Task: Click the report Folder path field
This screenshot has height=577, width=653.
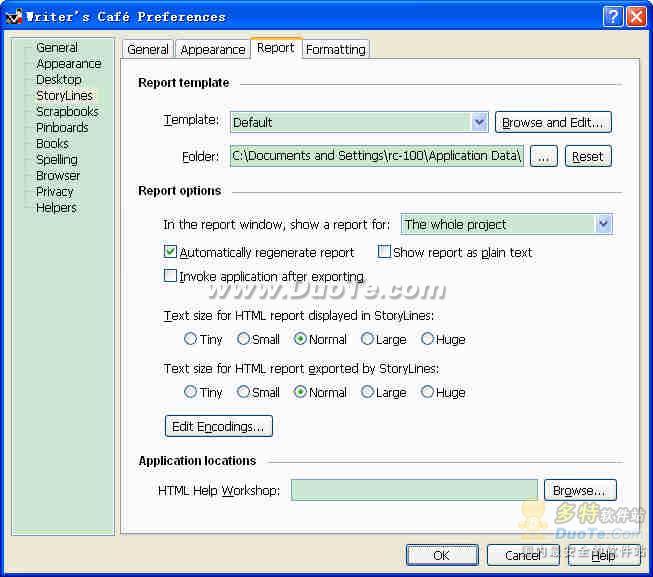Action: tap(376, 156)
